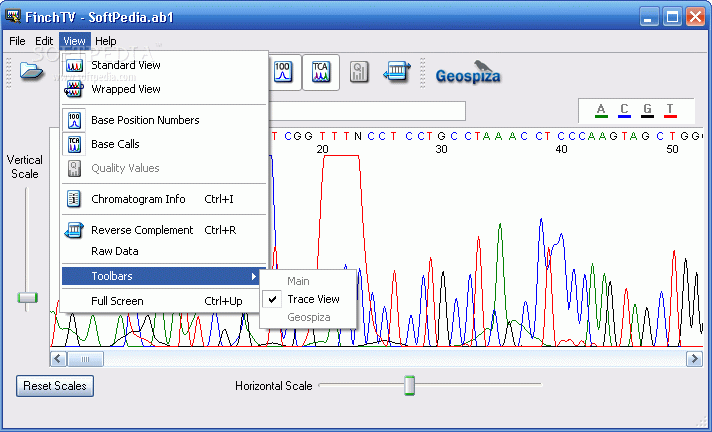The height and width of the screenshot is (432, 712).
Task: Toggle Base Position Numbers toolbar button
Action: click(283, 72)
